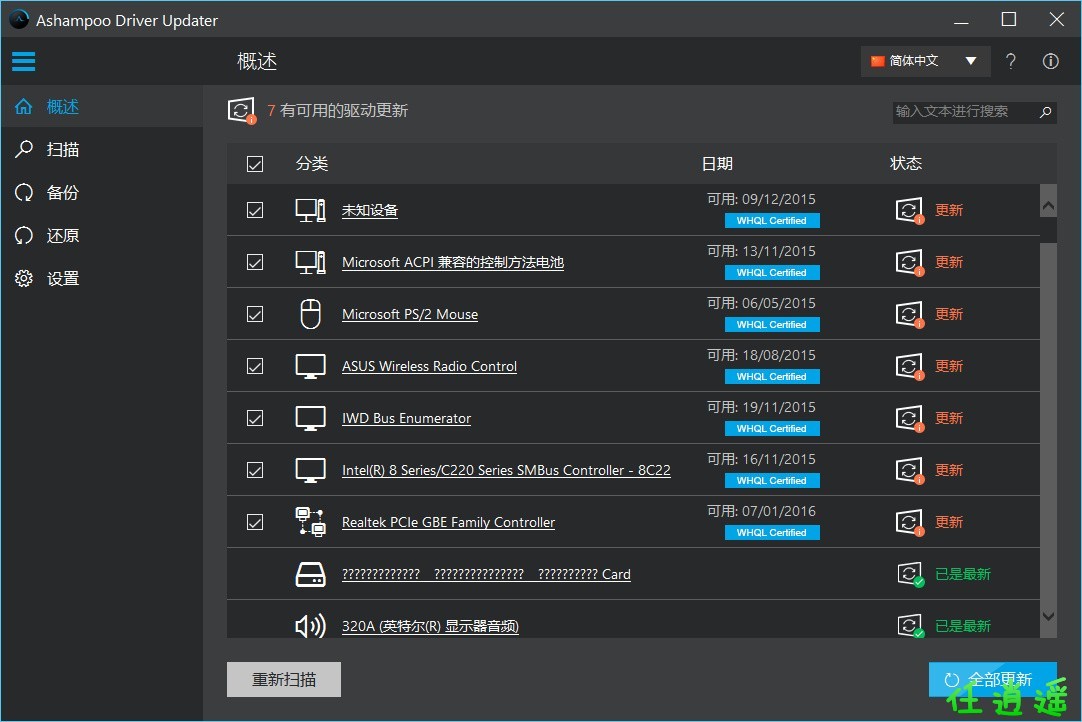Uncheck the Microsoft PS/2 Mouse checkbox
Viewport: 1082px width, 722px height.
[x=255, y=314]
